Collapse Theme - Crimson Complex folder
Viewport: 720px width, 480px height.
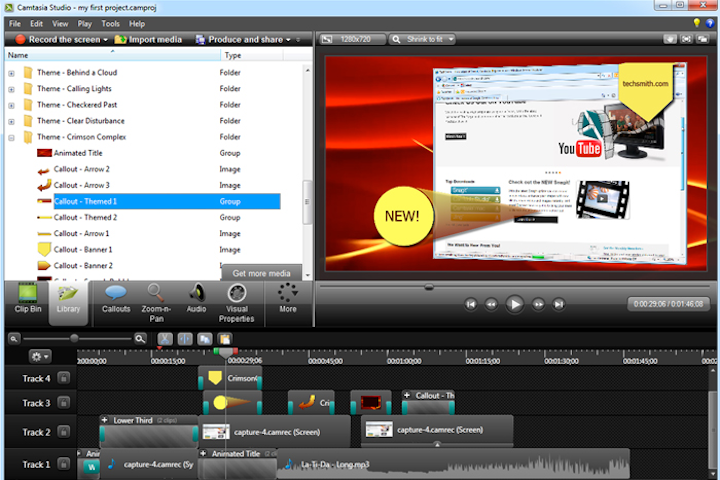click(x=11, y=138)
